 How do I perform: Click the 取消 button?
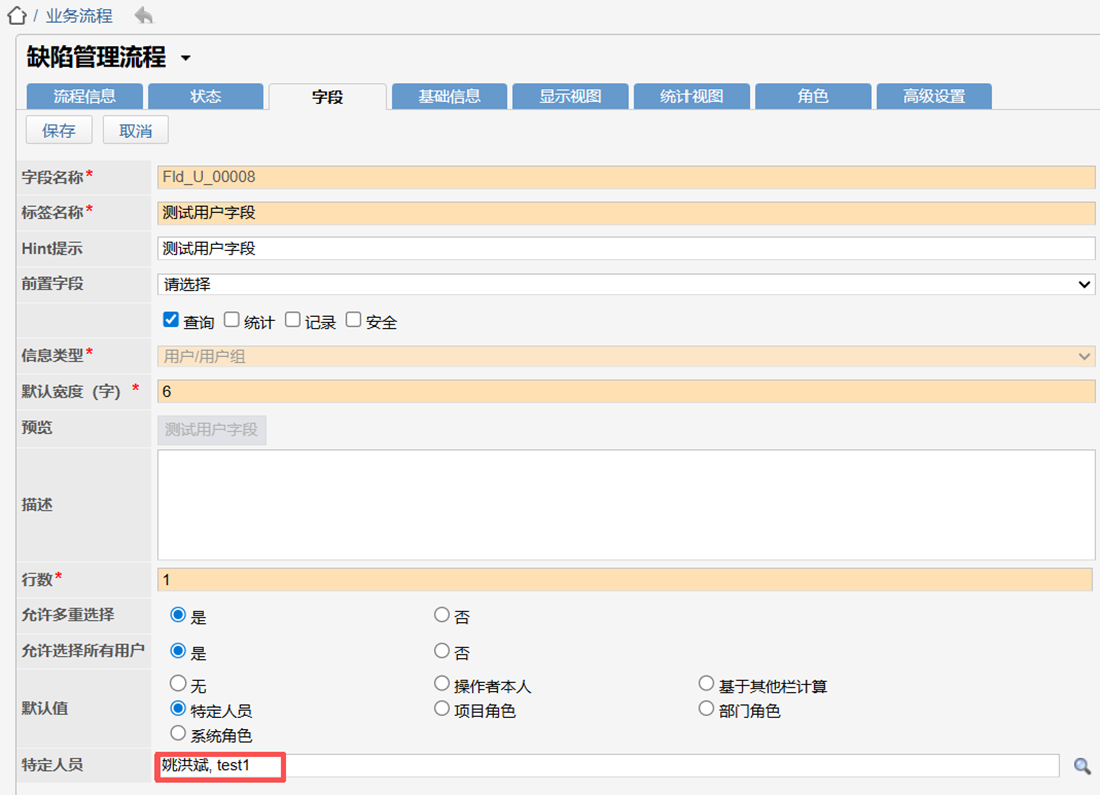[x=135, y=130]
